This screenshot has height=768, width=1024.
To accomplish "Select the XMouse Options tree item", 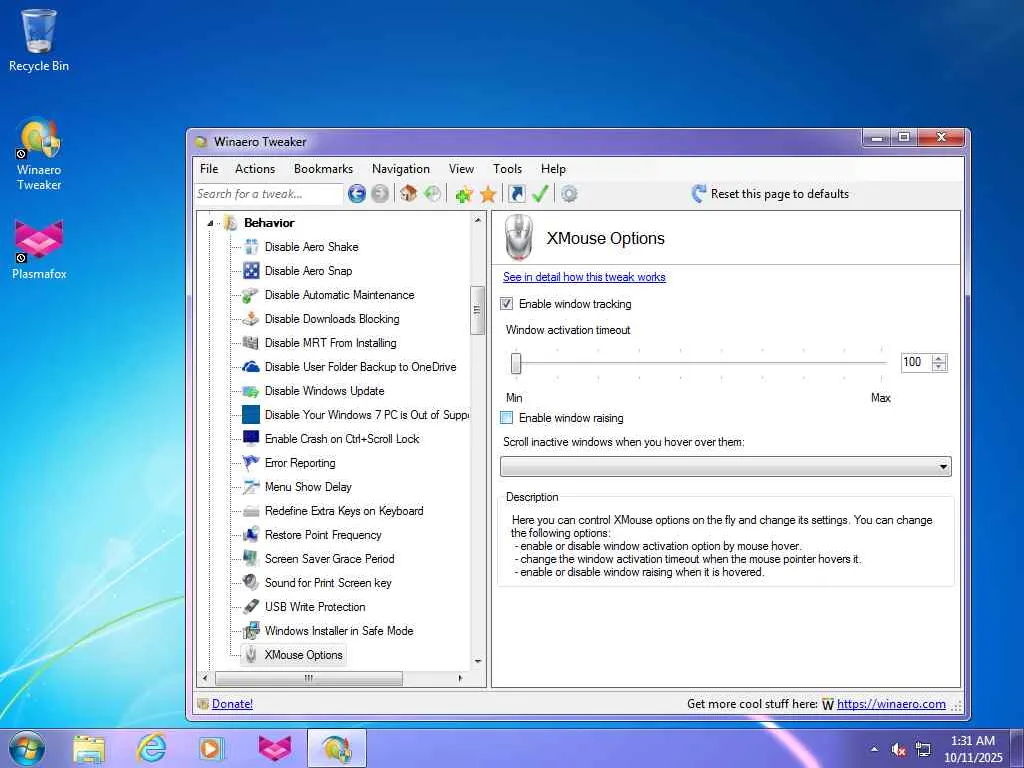I will (x=303, y=655).
